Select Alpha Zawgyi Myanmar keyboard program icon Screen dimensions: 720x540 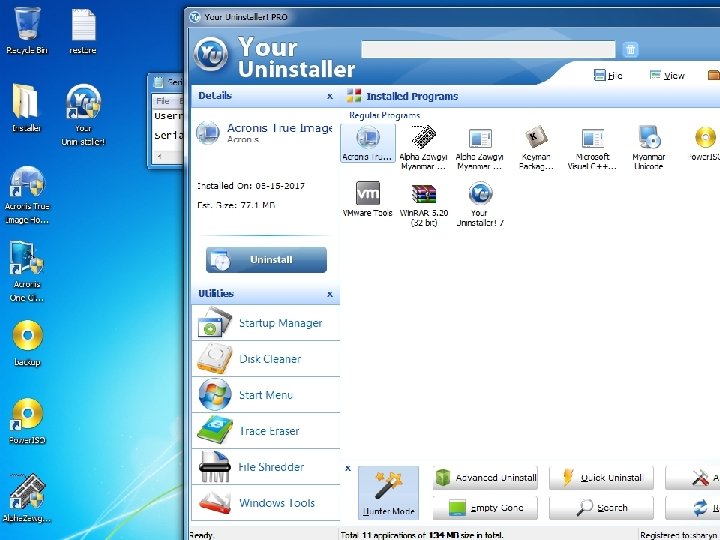click(x=423, y=148)
